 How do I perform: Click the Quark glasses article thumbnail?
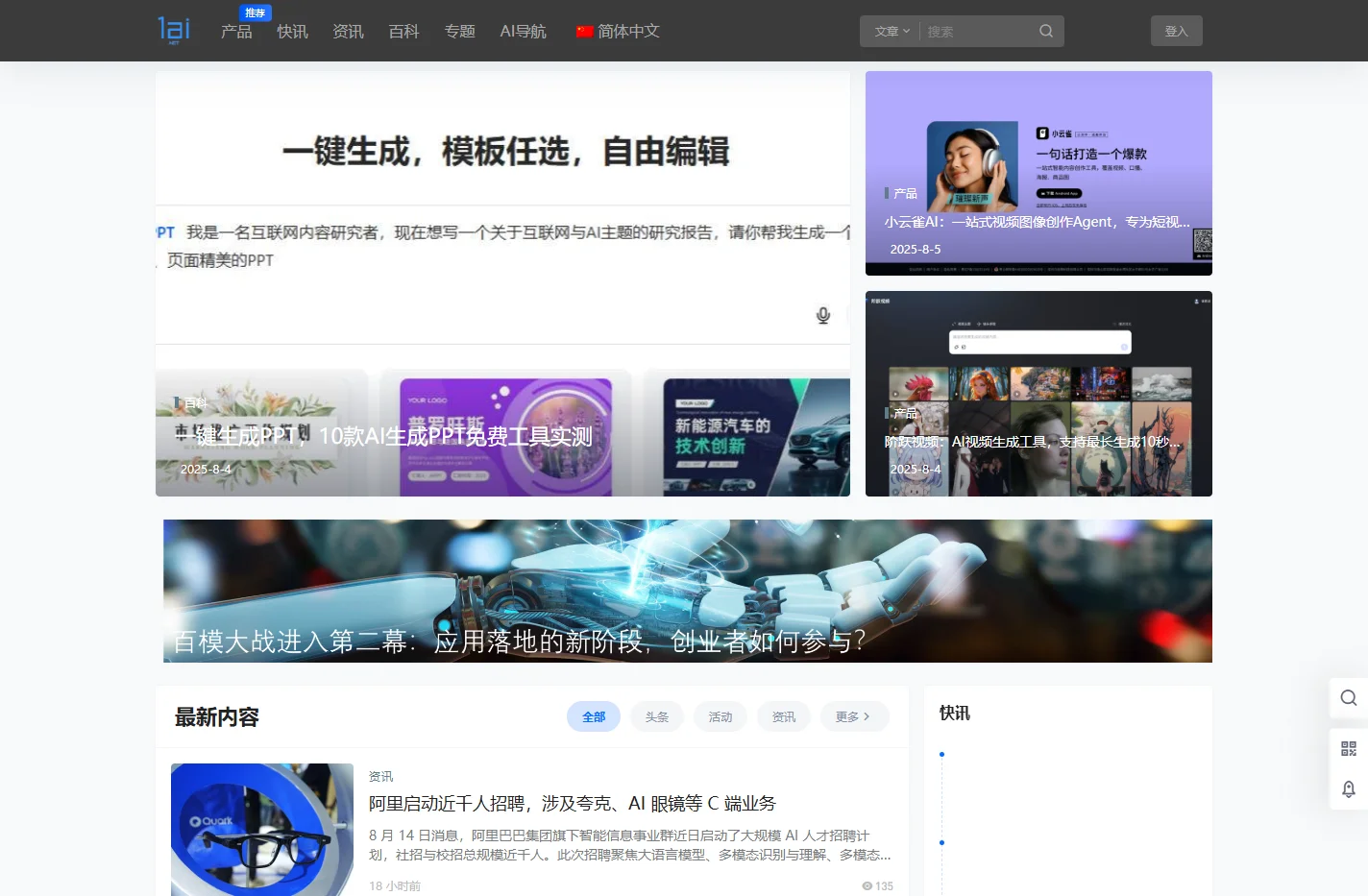click(x=262, y=830)
